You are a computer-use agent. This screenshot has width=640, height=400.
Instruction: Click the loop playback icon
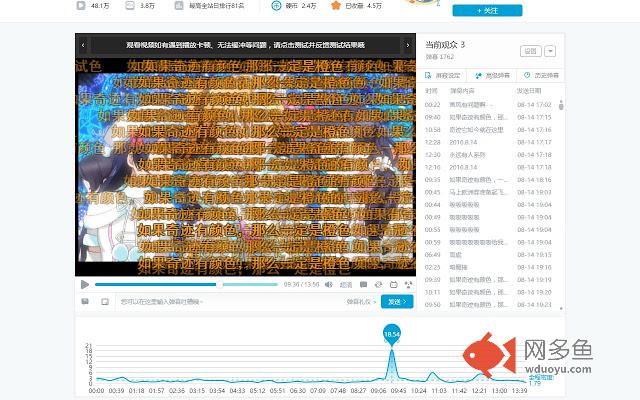[x=378, y=284]
